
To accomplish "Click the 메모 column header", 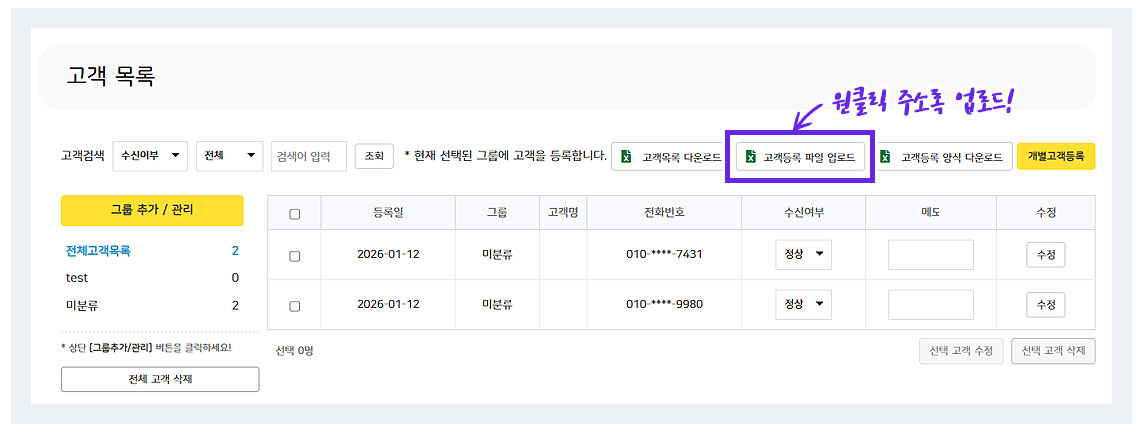I will point(931,213).
